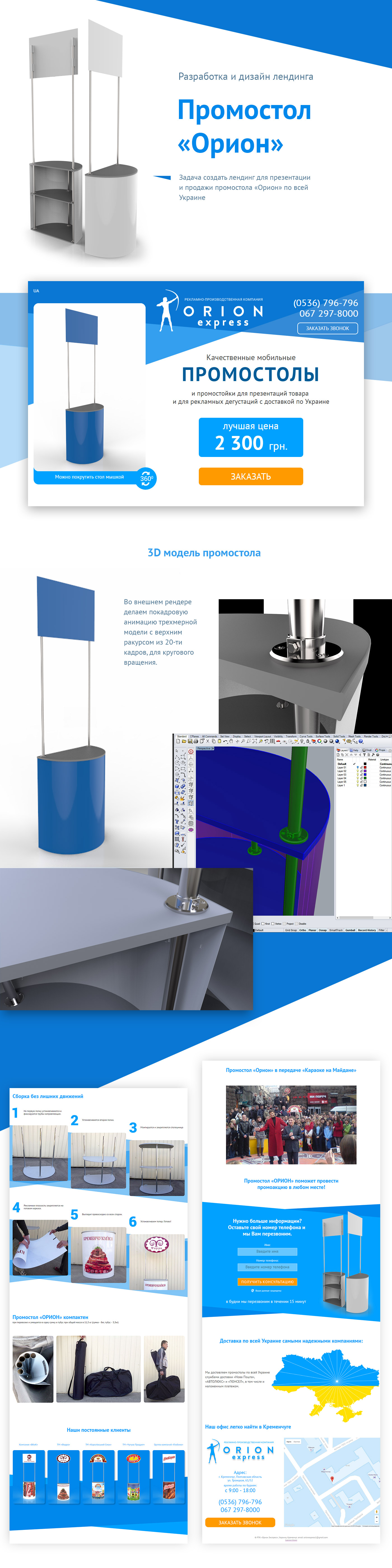392x1568 pixels.
Task: Click the 'Grid Snap' status bar entry
Action: [291, 930]
